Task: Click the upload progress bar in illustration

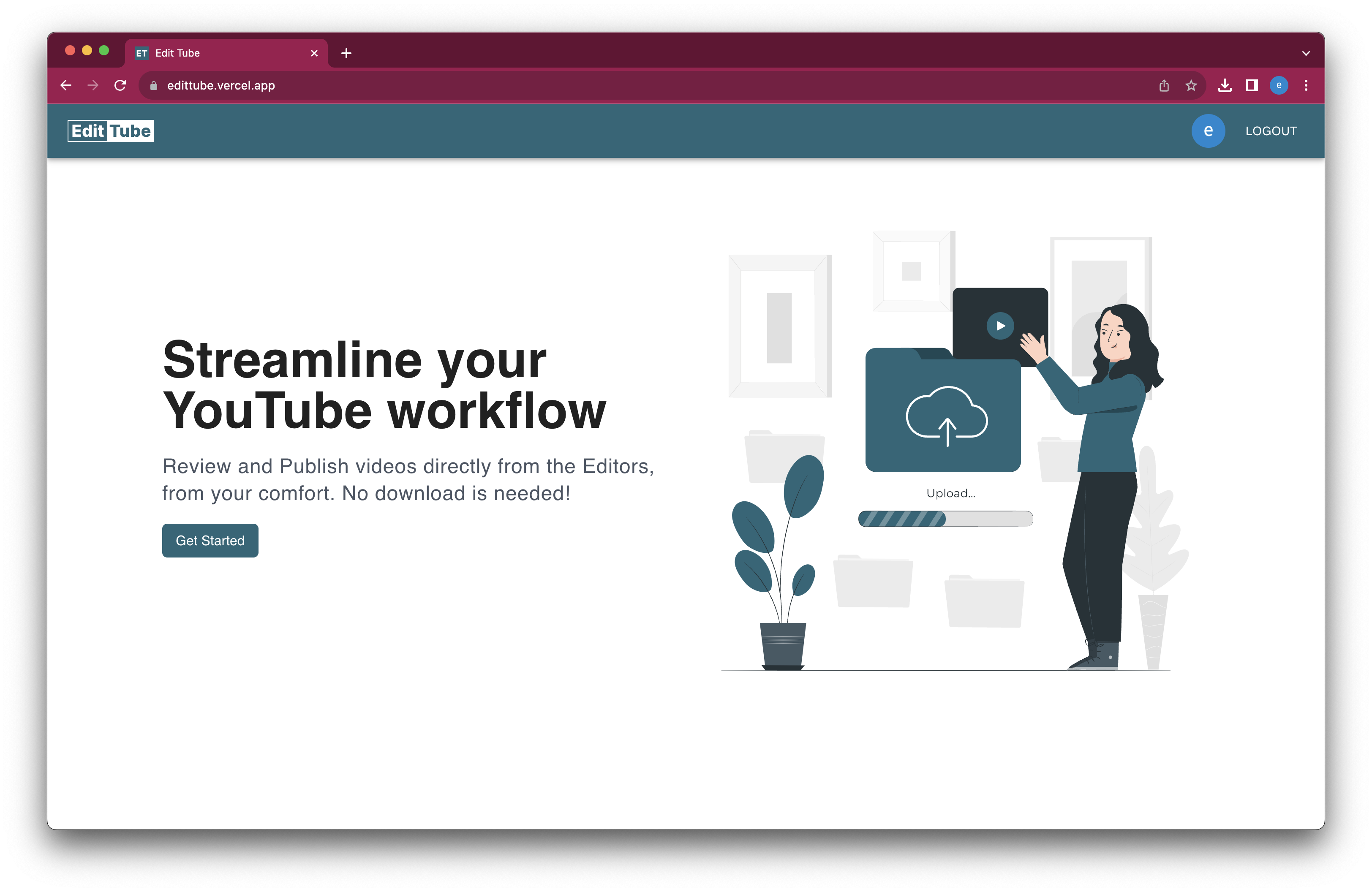Action: [x=945, y=519]
